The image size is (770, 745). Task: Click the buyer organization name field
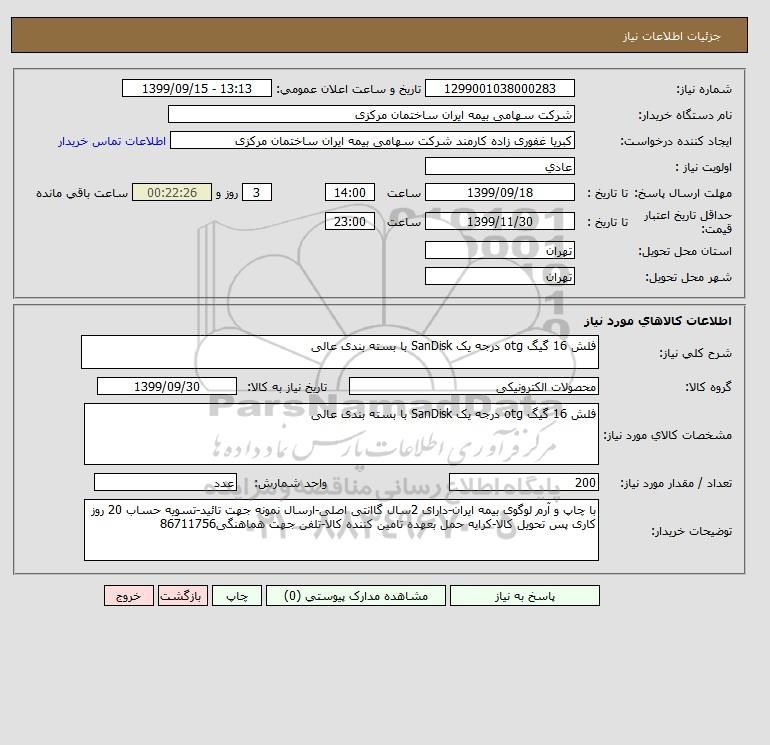(371, 114)
